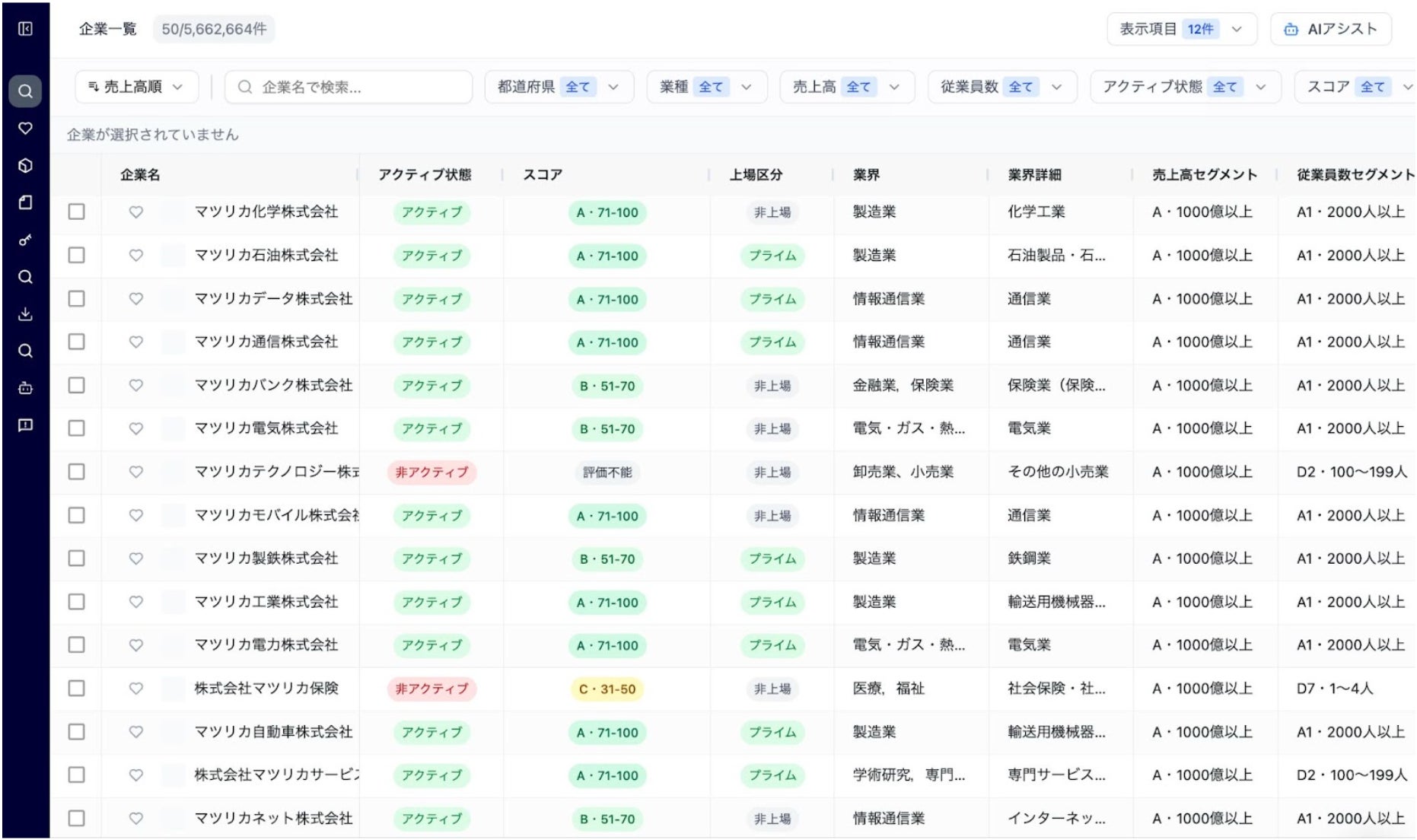This screenshot has width=1417, height=840.
Task: Focus the 企業名で検索 search field
Action: (x=349, y=87)
